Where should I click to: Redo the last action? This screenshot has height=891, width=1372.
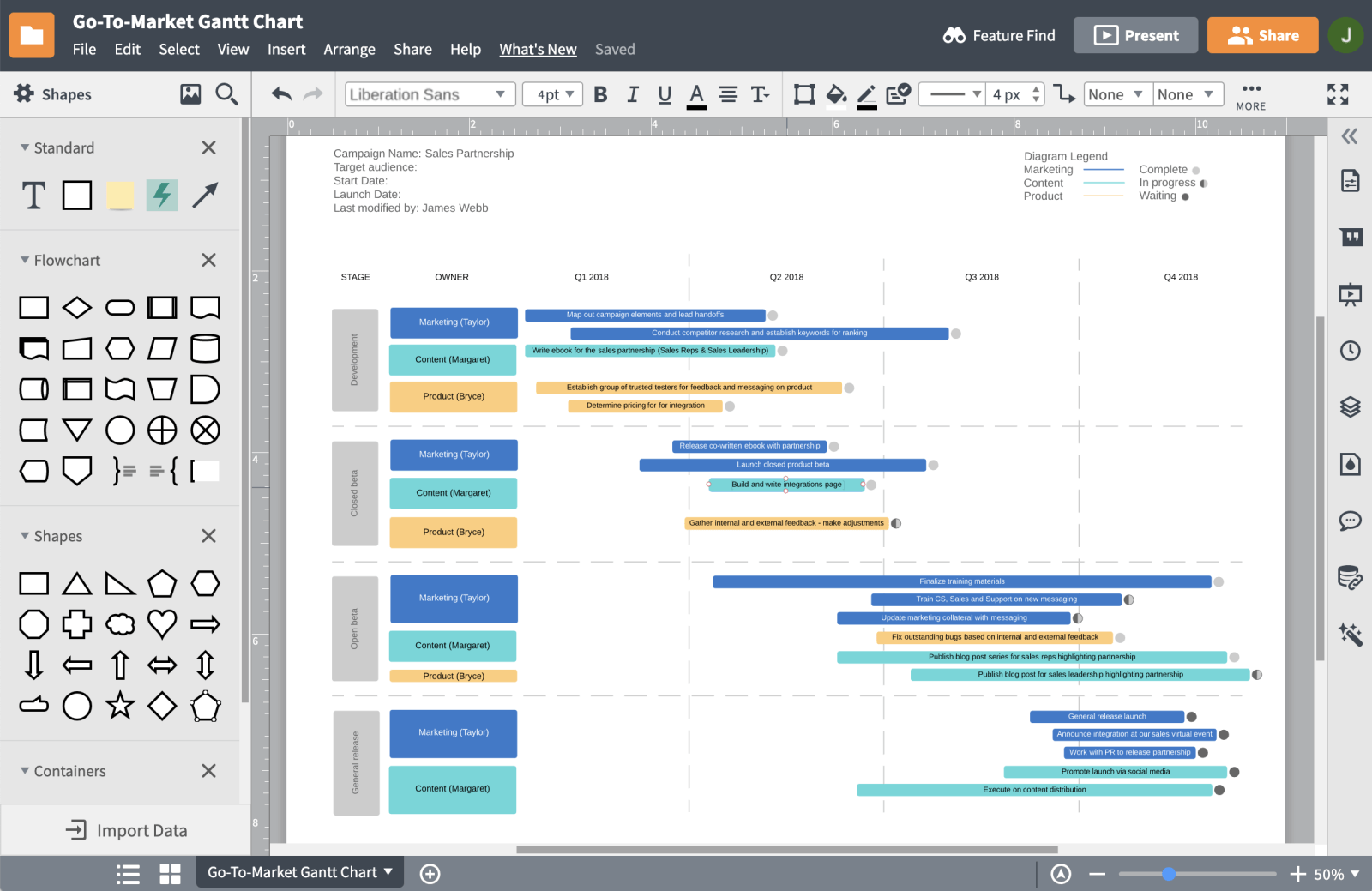313,94
